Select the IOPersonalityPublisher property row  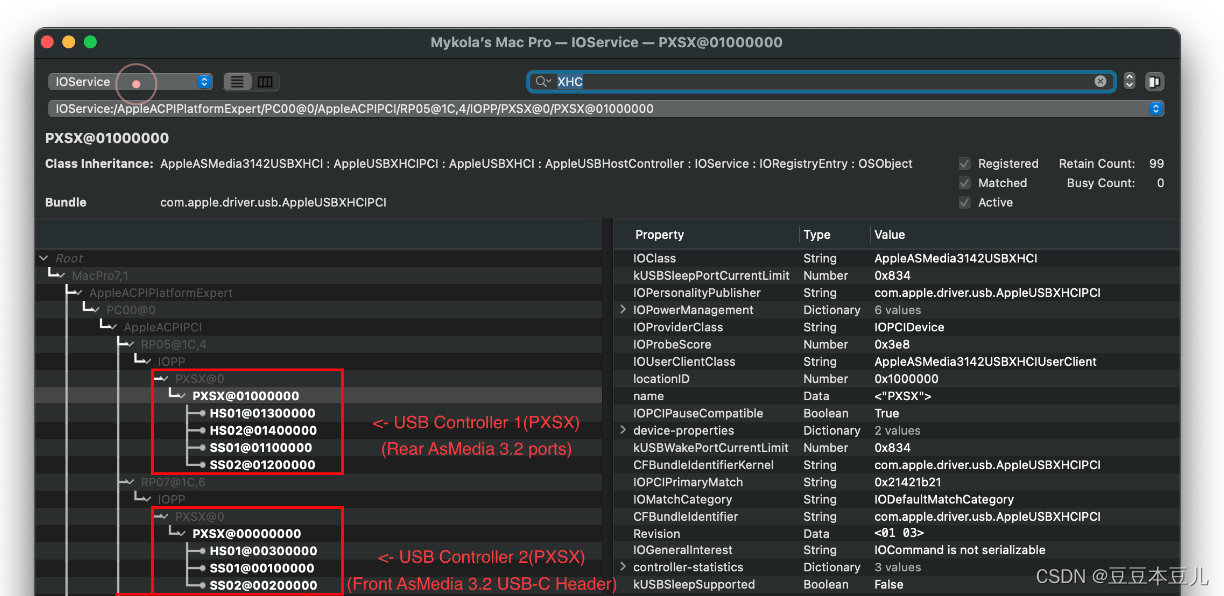(897, 293)
